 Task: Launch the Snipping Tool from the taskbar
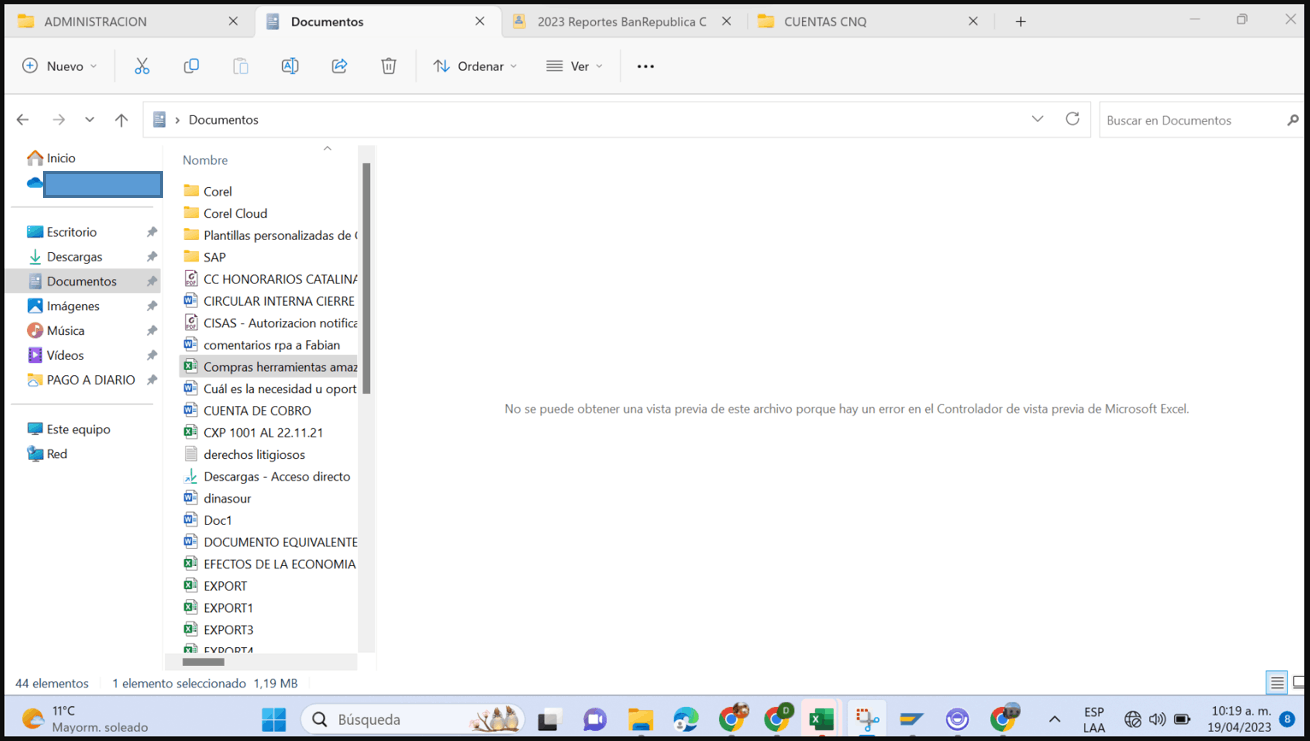click(866, 718)
